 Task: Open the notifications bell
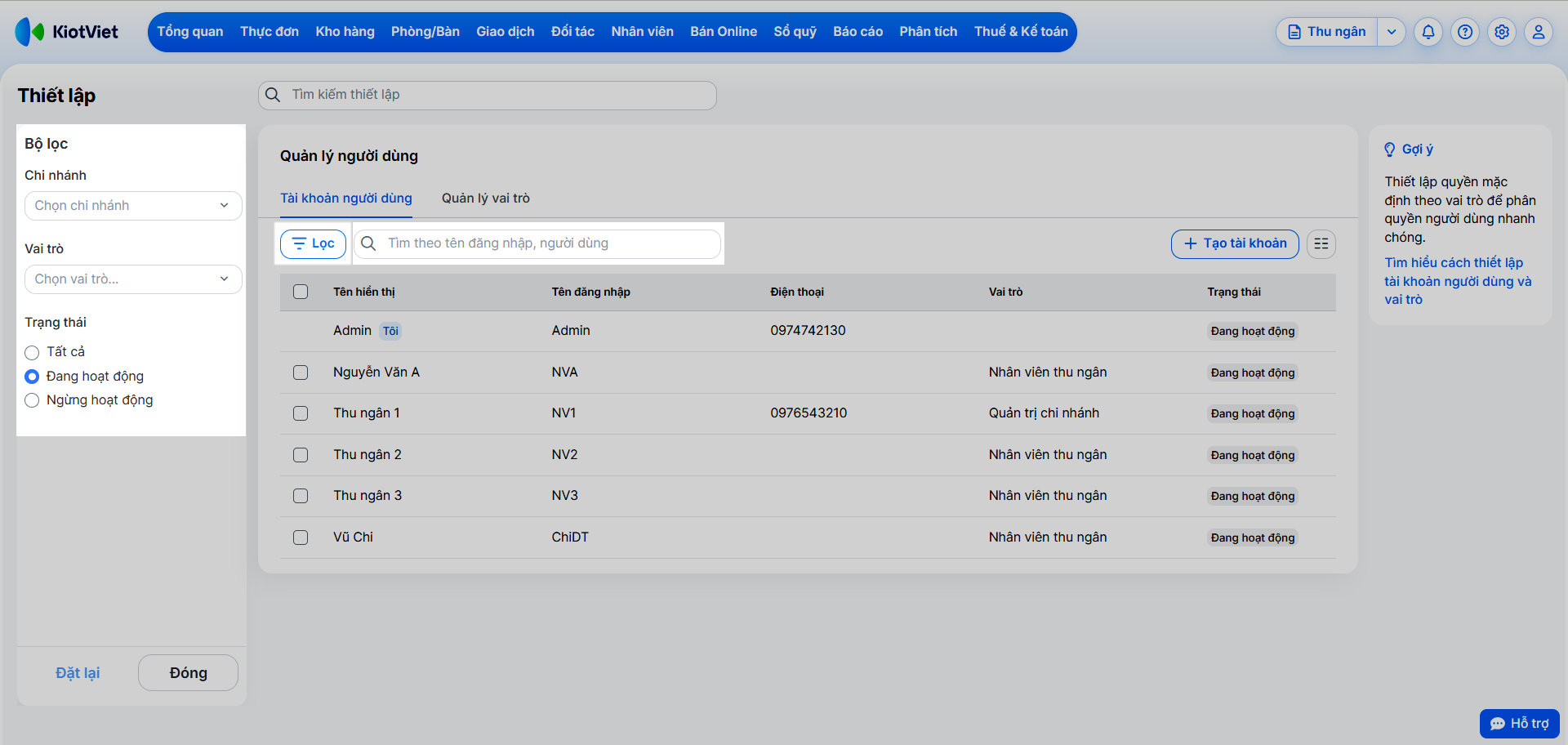coord(1428,32)
